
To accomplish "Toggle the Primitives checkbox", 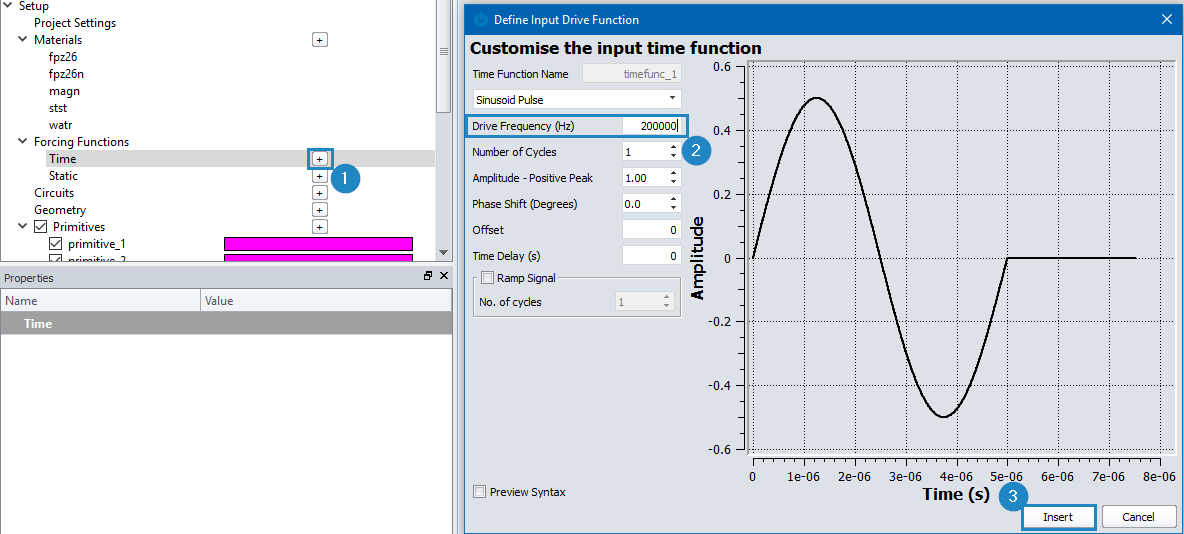I will pos(41,227).
